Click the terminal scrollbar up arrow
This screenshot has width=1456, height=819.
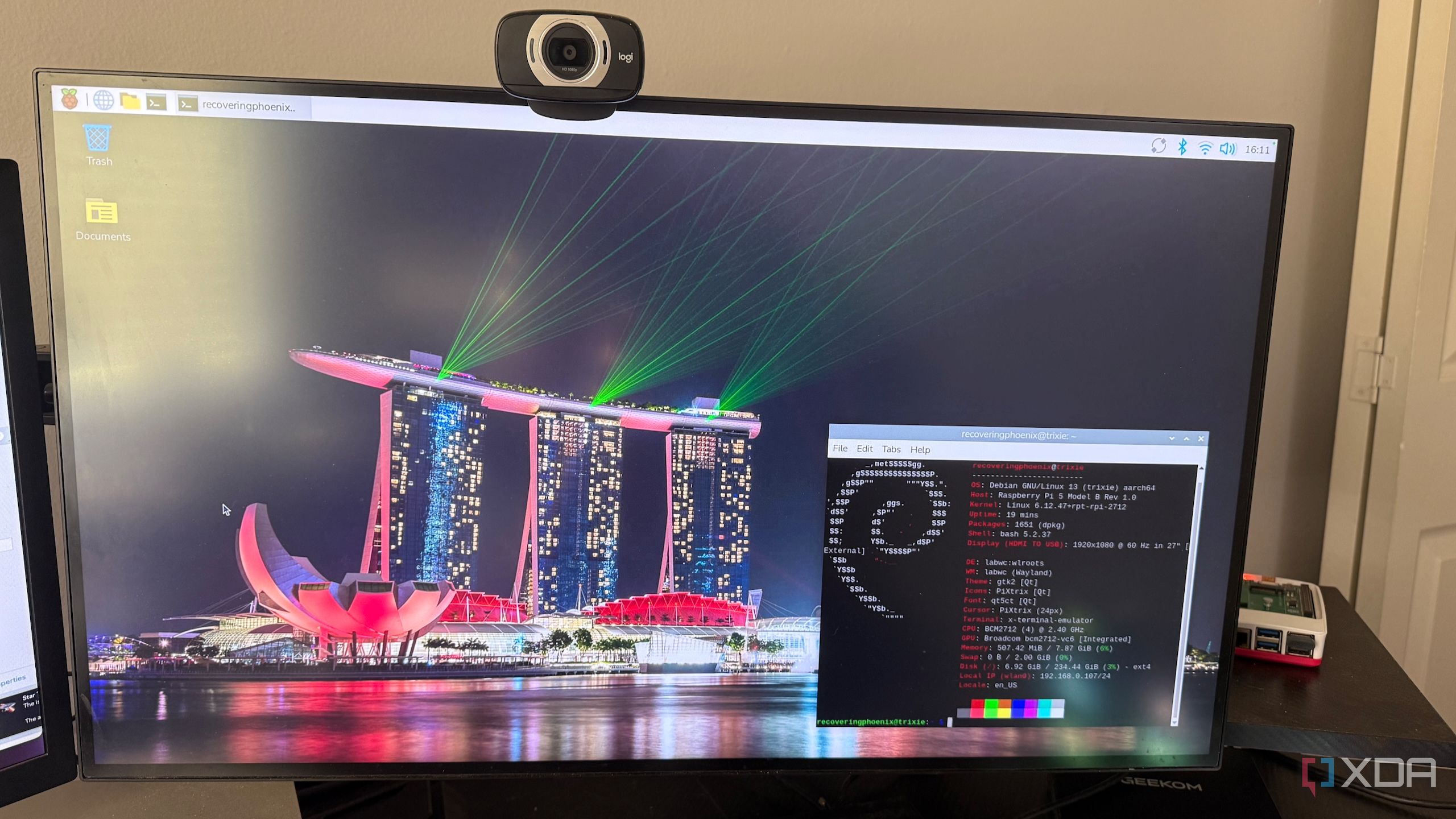pyautogui.click(x=1201, y=468)
